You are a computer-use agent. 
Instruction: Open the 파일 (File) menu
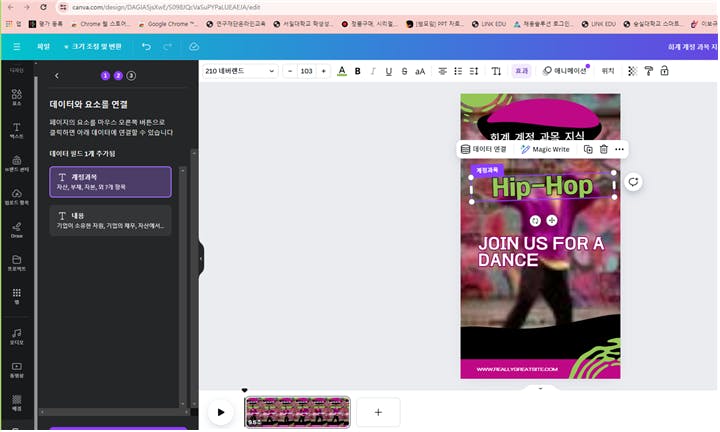pyautogui.click(x=43, y=46)
